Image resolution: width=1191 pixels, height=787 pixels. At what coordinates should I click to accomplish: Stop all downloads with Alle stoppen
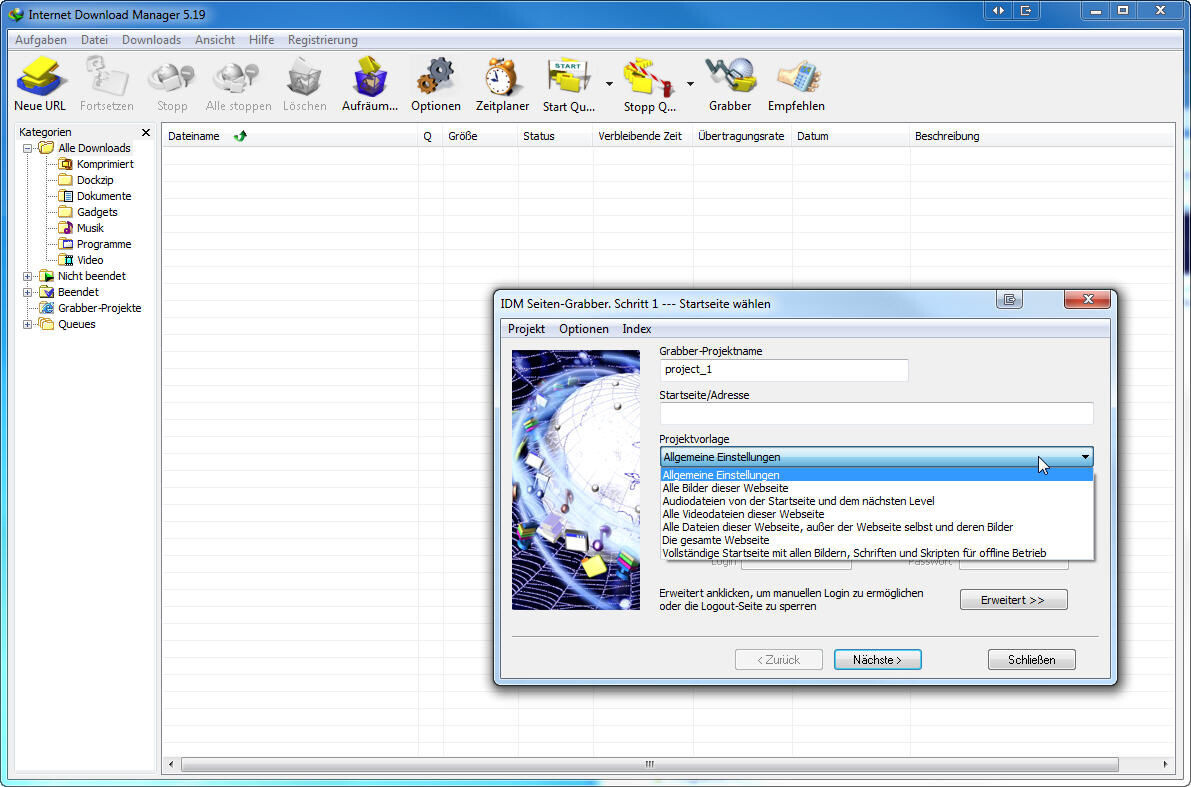237,80
